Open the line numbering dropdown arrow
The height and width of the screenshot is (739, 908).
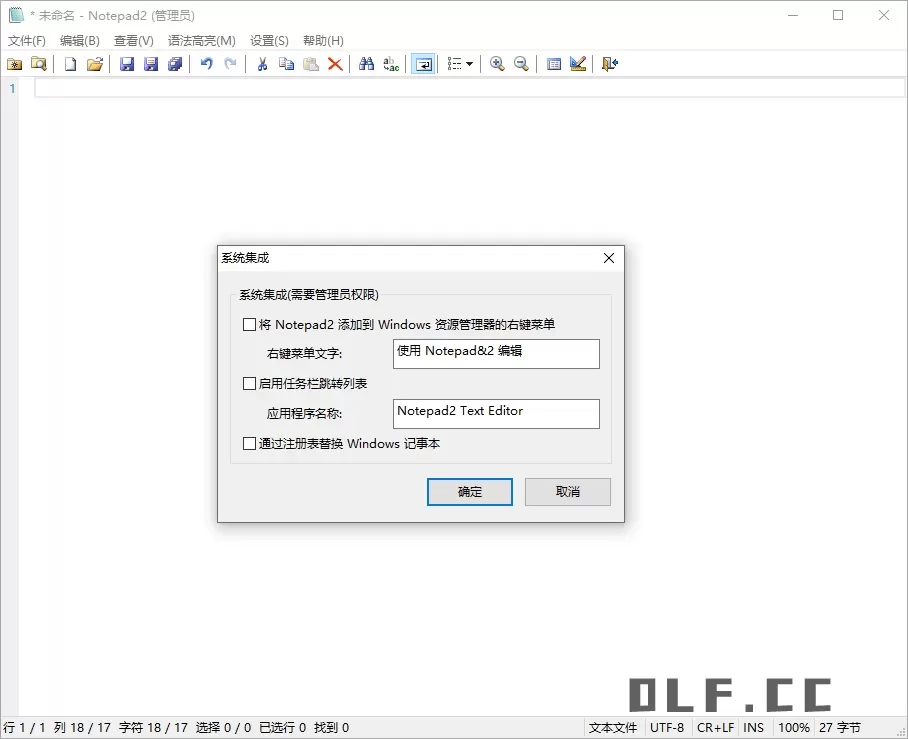click(470, 63)
